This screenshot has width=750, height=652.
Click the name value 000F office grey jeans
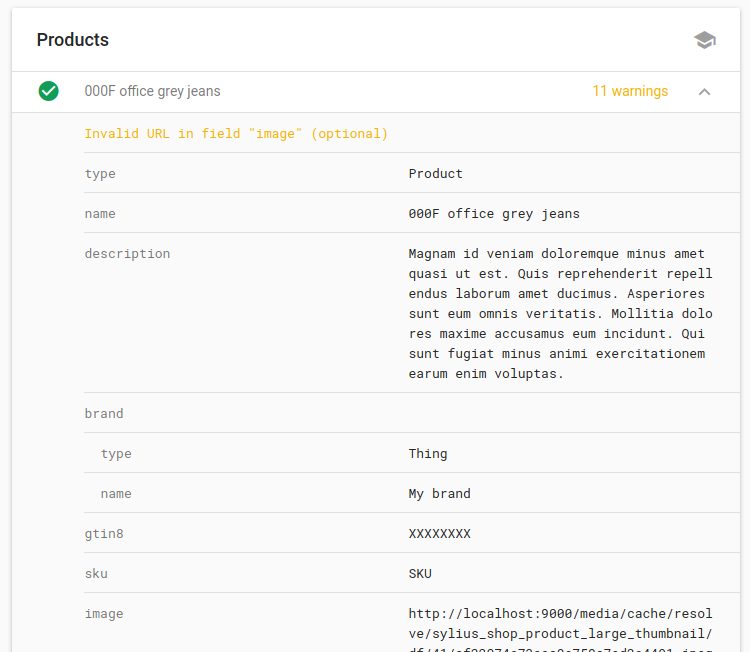coord(494,213)
